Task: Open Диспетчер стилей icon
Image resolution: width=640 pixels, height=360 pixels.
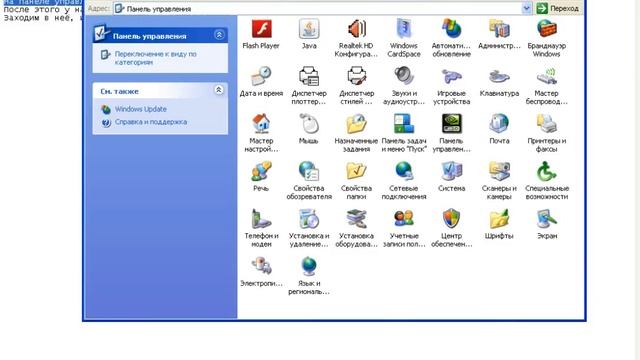Action: click(x=356, y=76)
